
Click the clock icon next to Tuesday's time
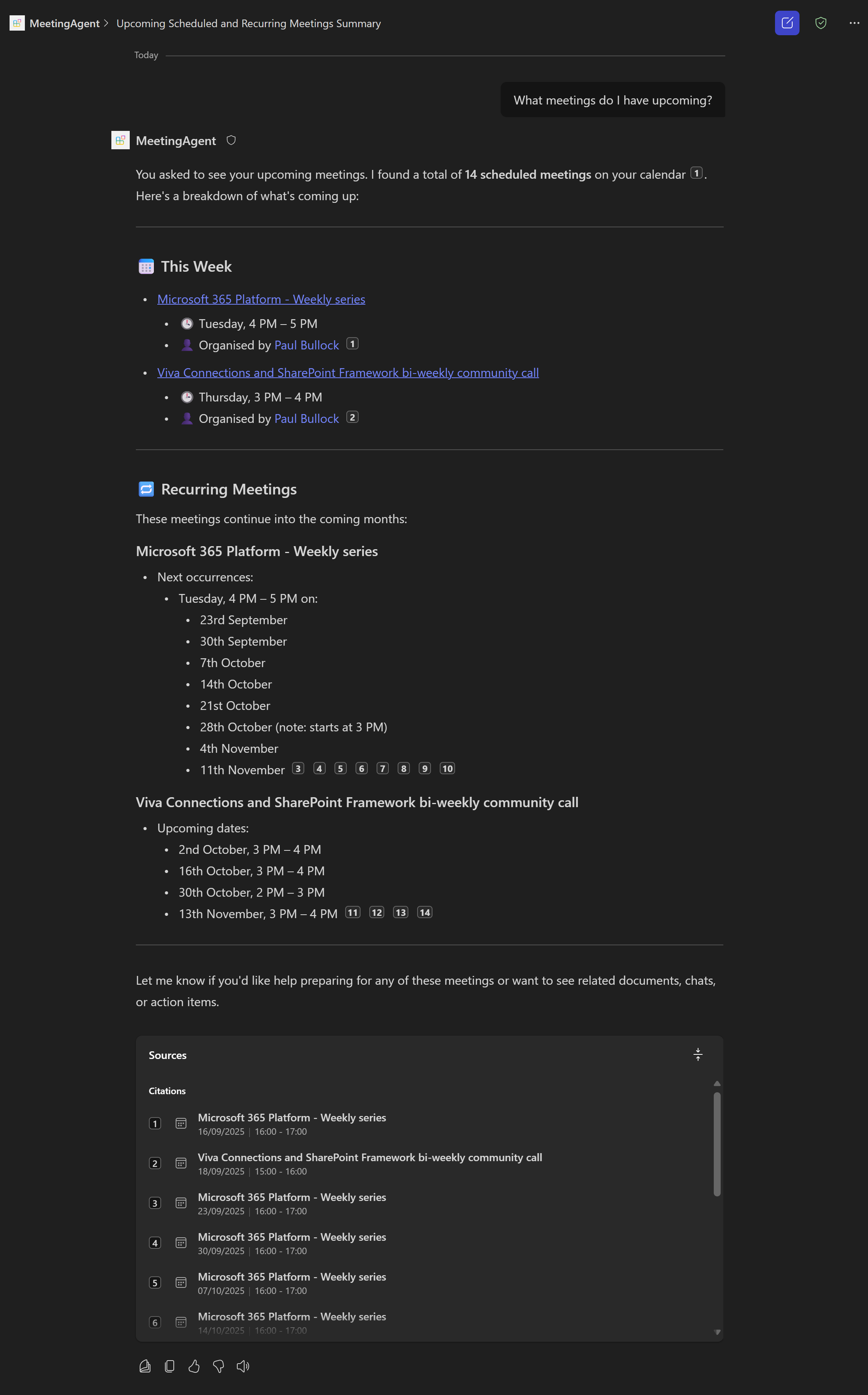click(187, 323)
